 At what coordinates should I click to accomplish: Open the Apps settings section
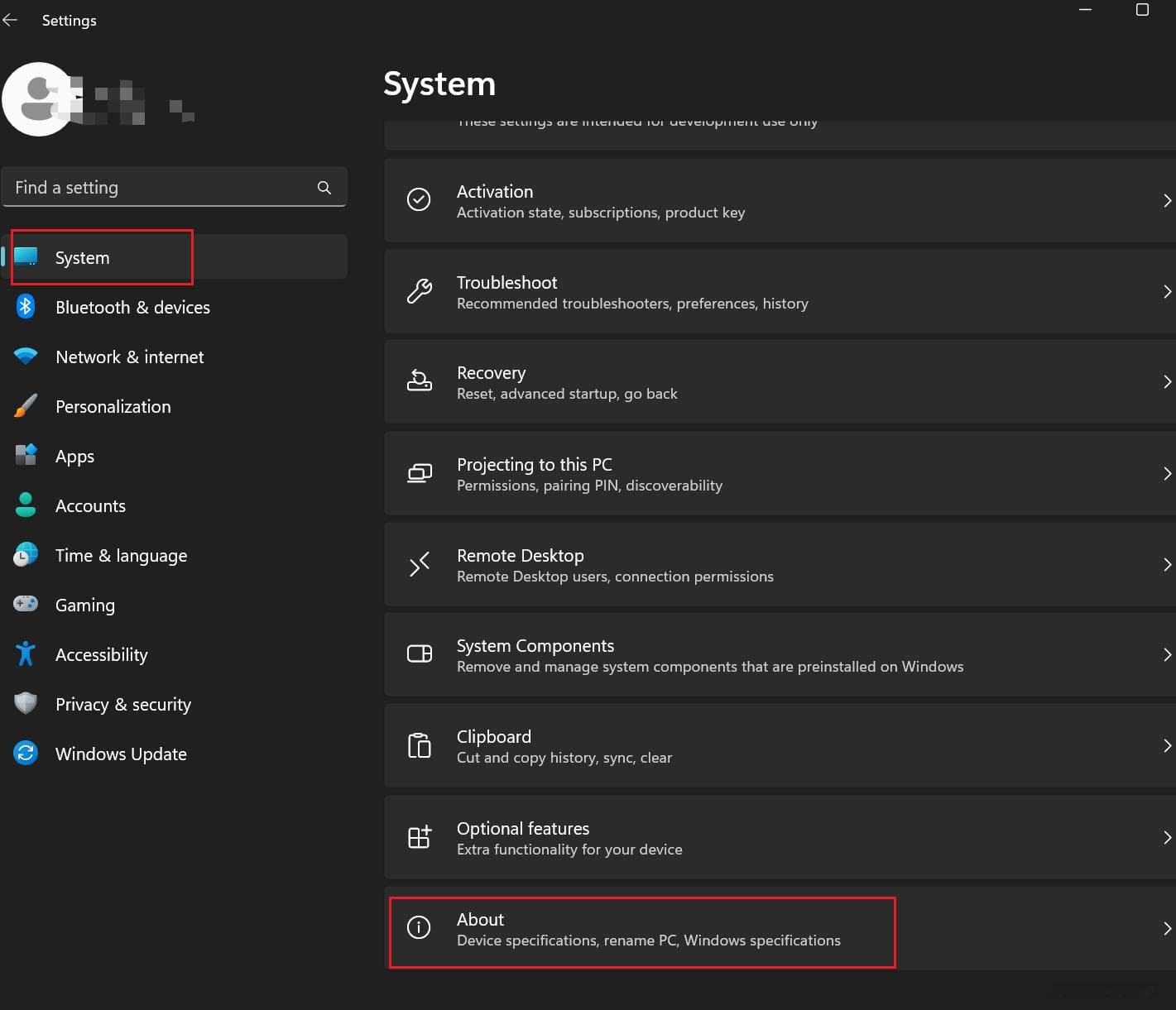click(175, 456)
